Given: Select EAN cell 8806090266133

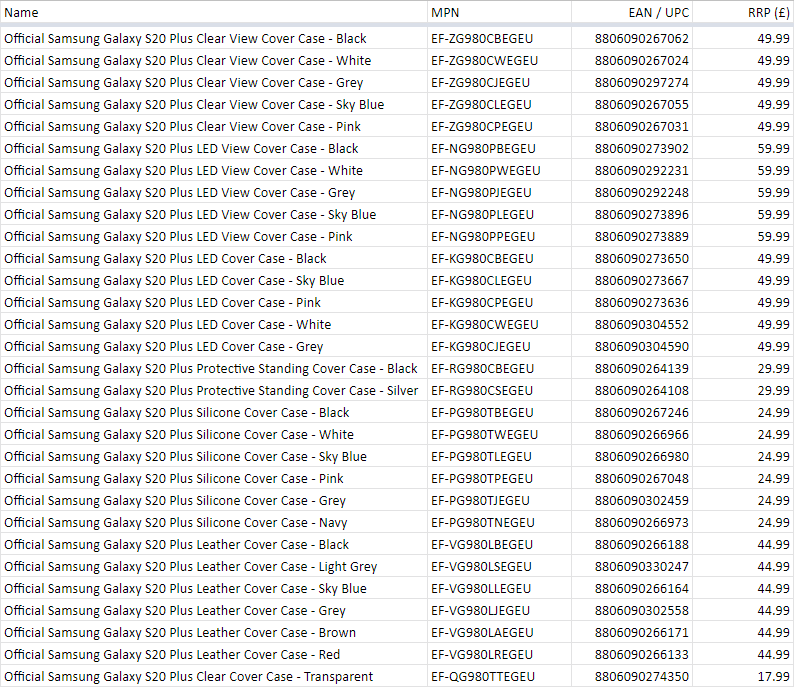Looking at the screenshot, I should [641, 655].
